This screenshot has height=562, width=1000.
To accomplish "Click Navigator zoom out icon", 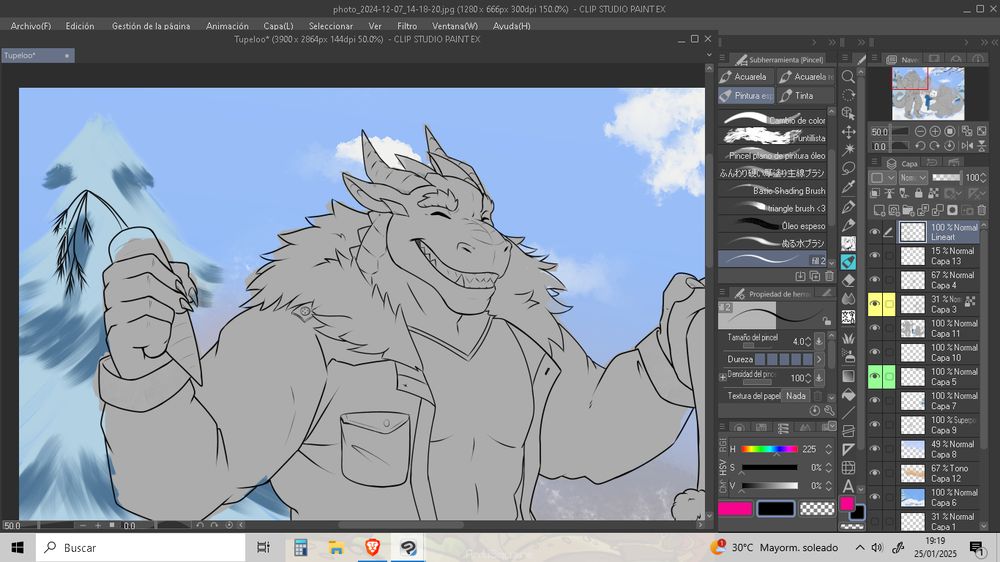I will pos(920,131).
